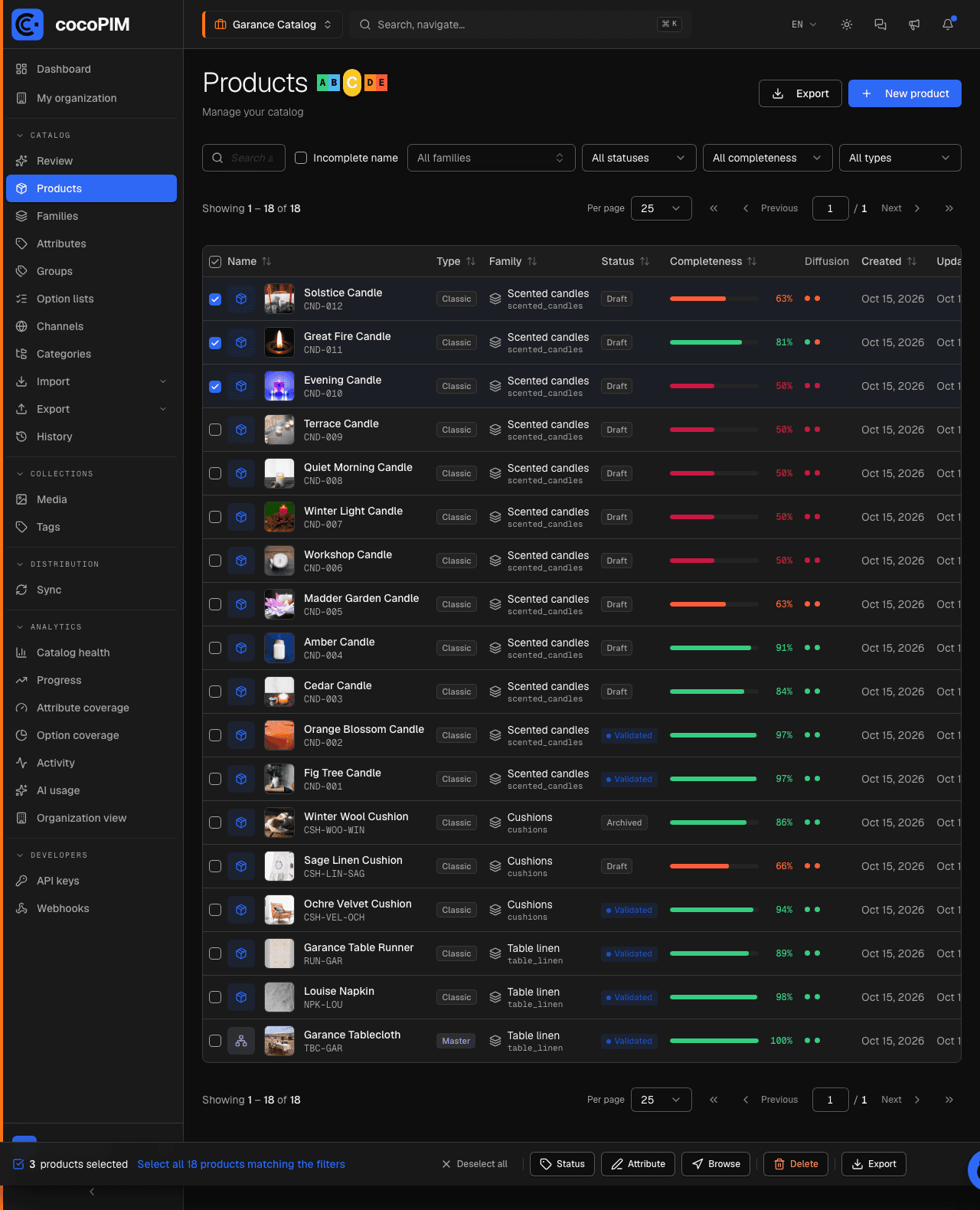The width and height of the screenshot is (980, 1210).
Task: Open Families in the sidebar
Action: pyautogui.click(x=91, y=216)
